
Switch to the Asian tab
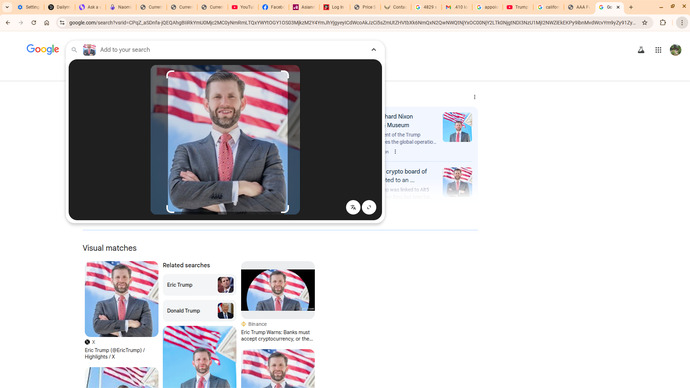pos(304,7)
